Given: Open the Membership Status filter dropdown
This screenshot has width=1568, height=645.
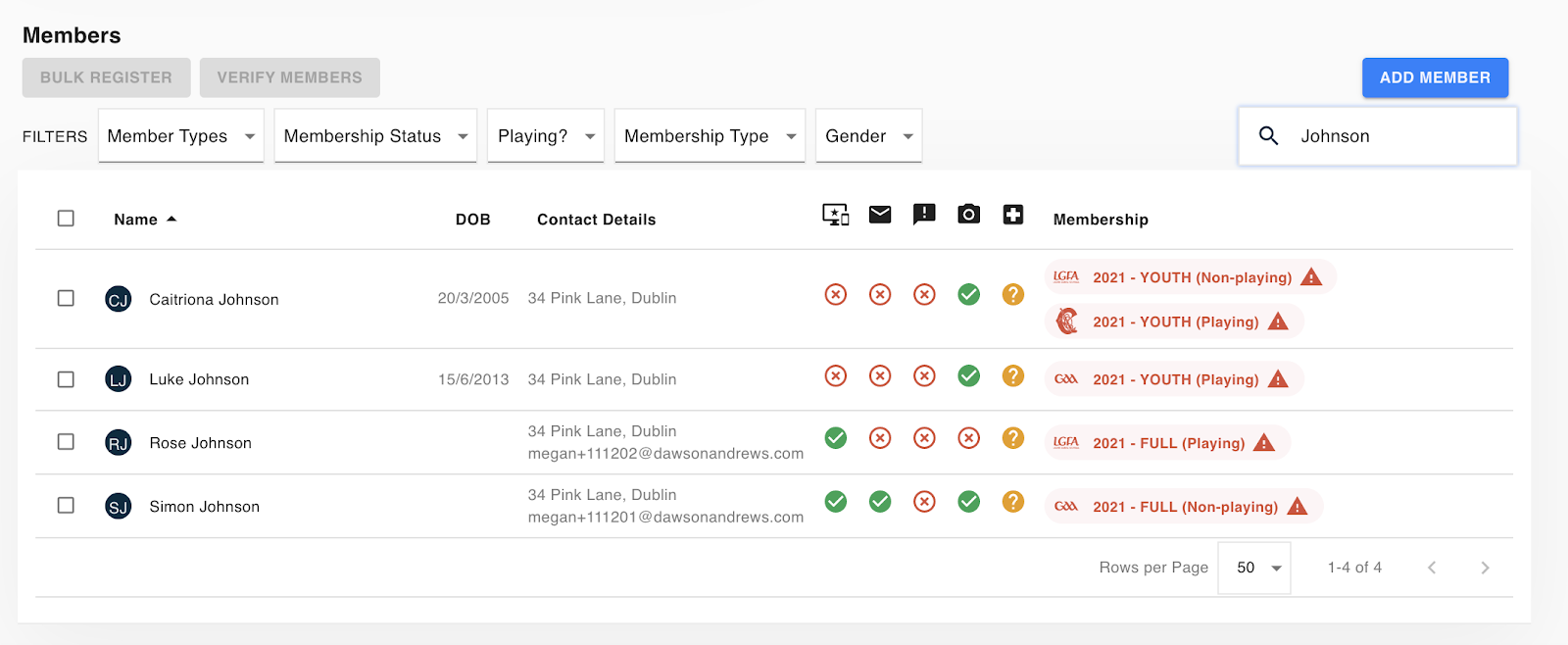Looking at the screenshot, I should [x=375, y=136].
